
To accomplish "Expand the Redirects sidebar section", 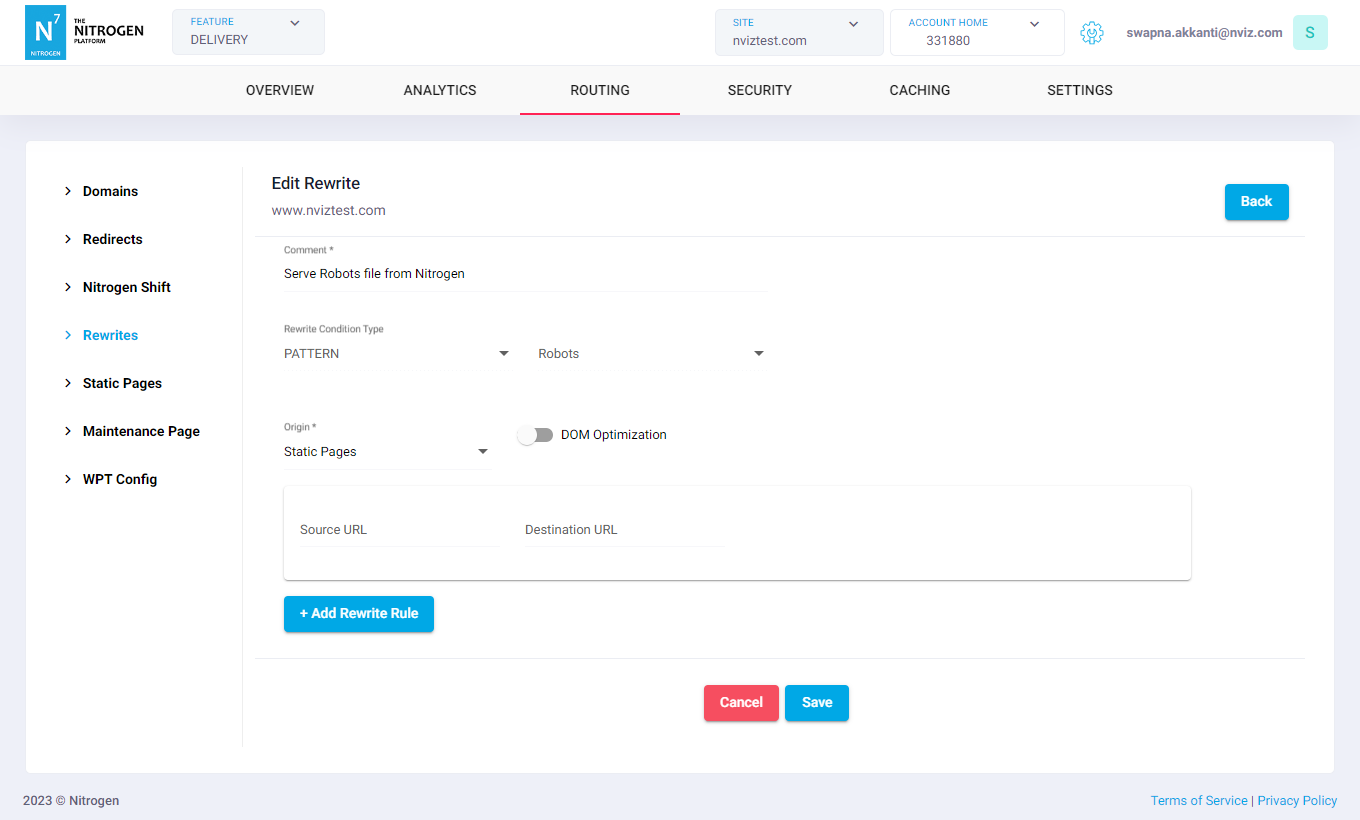I will (x=112, y=239).
